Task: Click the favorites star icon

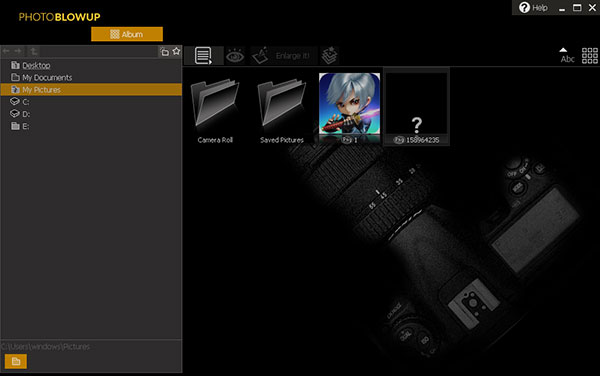Action: [x=176, y=51]
